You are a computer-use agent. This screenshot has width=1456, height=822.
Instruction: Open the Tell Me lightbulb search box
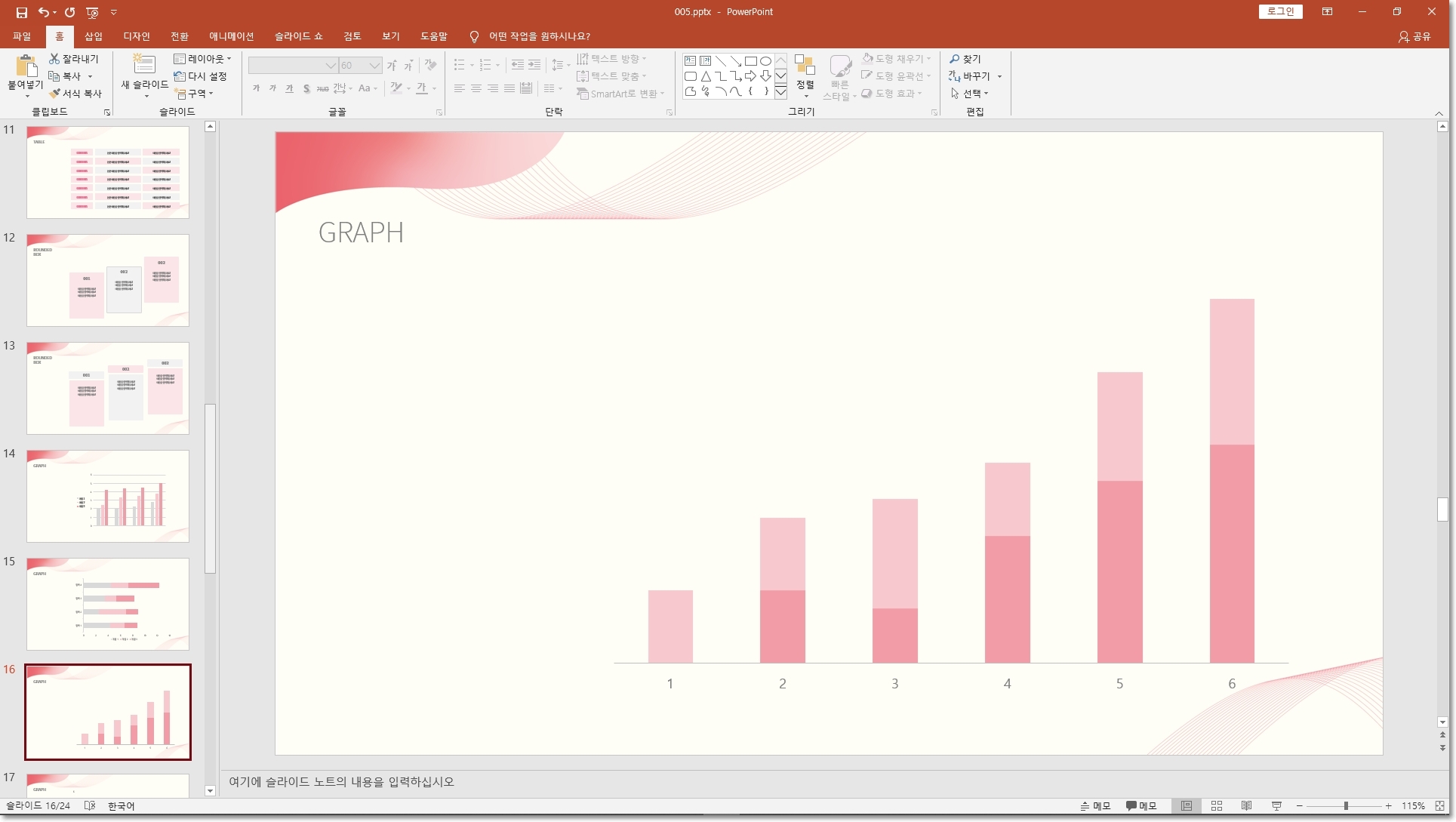point(531,36)
